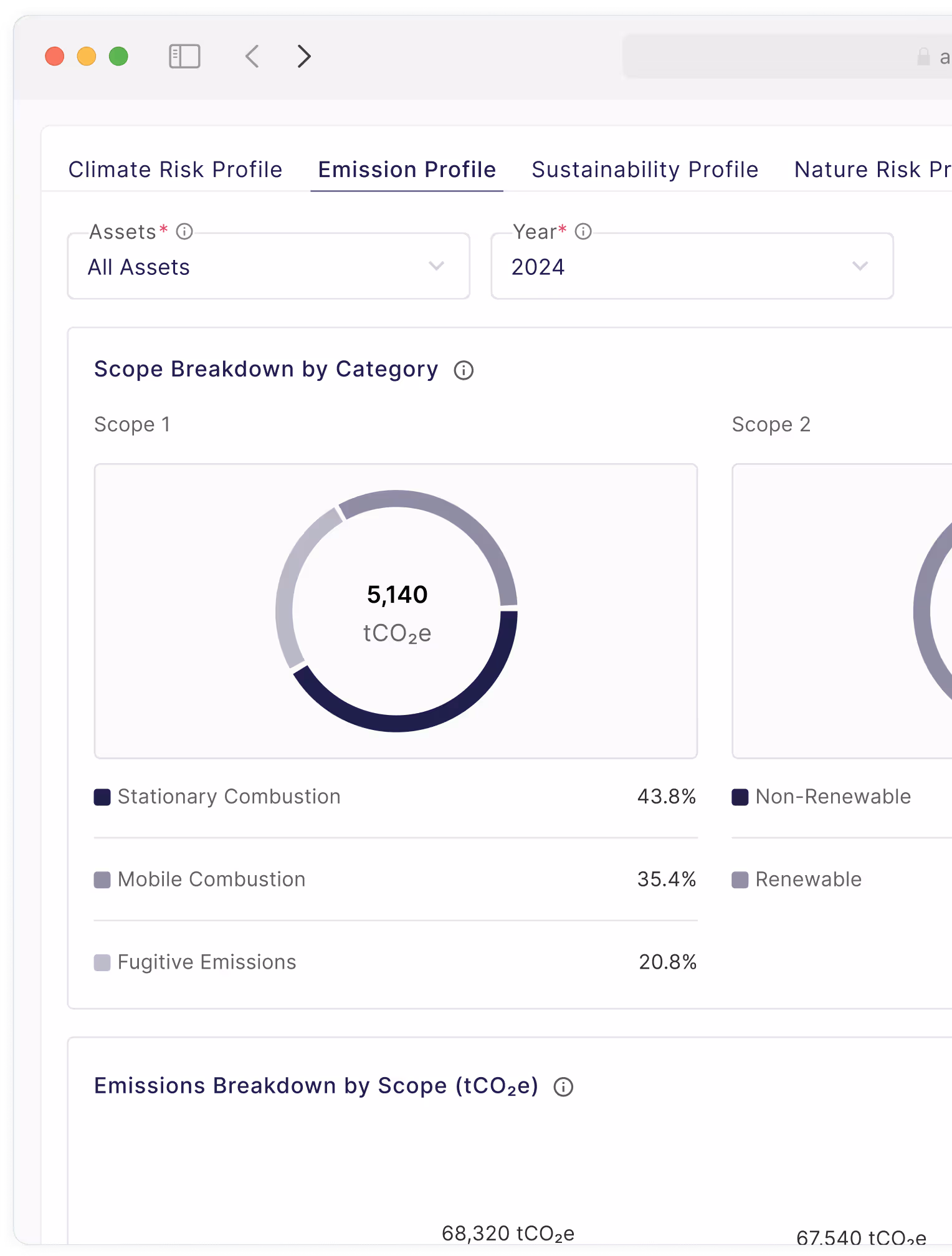Click the 20.8% value
Image resolution: width=952 pixels, height=1256 pixels.
pos(667,962)
